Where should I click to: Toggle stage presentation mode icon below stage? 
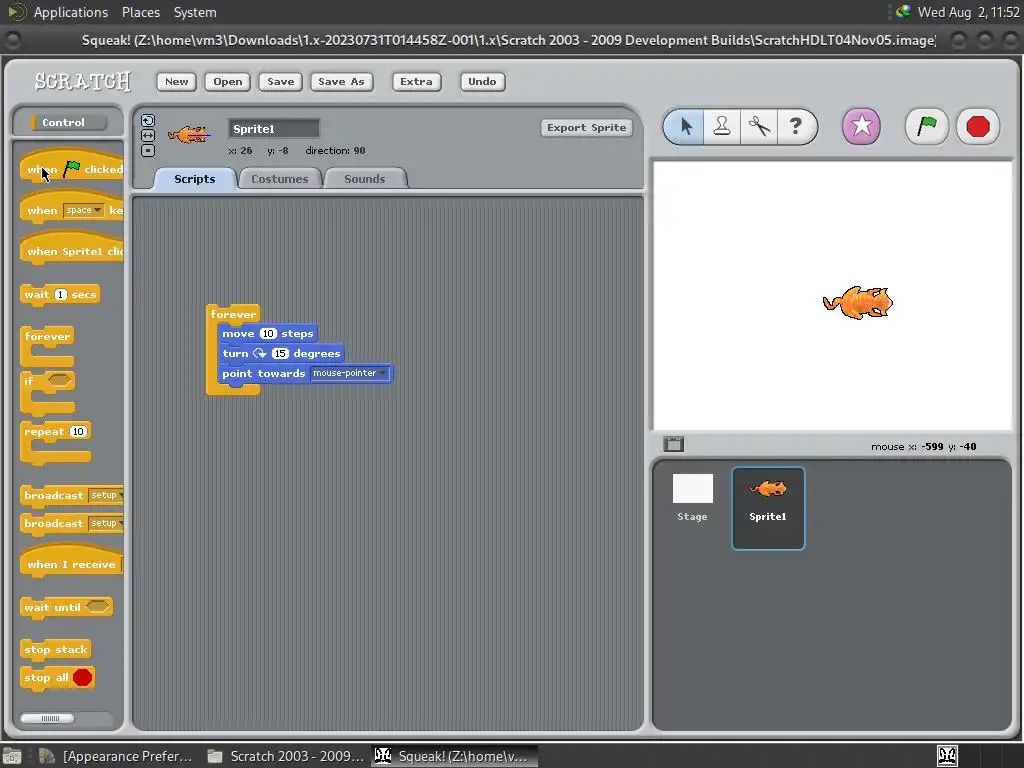pos(673,445)
